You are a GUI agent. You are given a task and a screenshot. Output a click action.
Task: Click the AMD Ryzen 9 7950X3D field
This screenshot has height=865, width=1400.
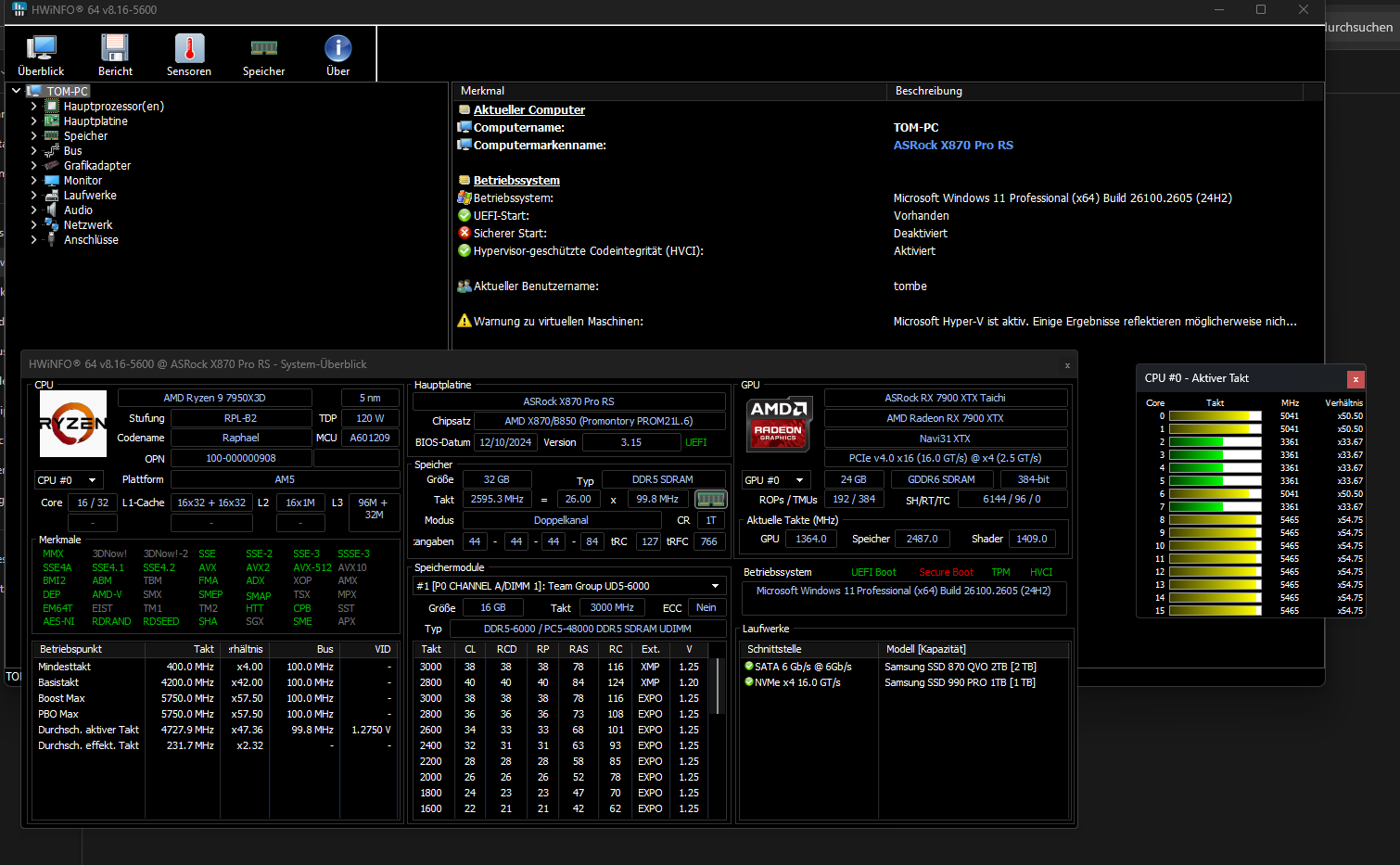[x=214, y=398]
